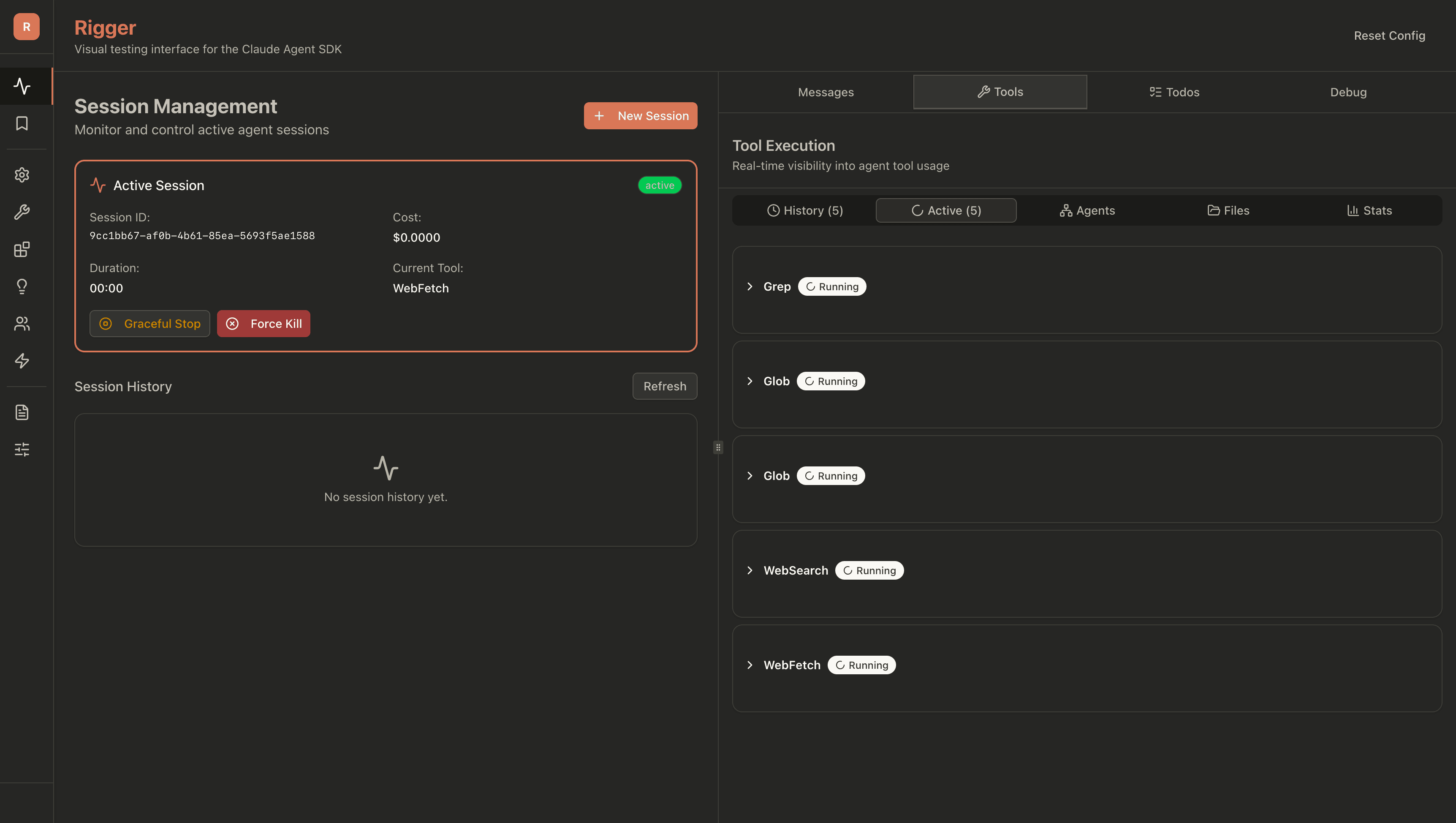
Task: Open the Agents sub-tab
Action: click(1087, 210)
